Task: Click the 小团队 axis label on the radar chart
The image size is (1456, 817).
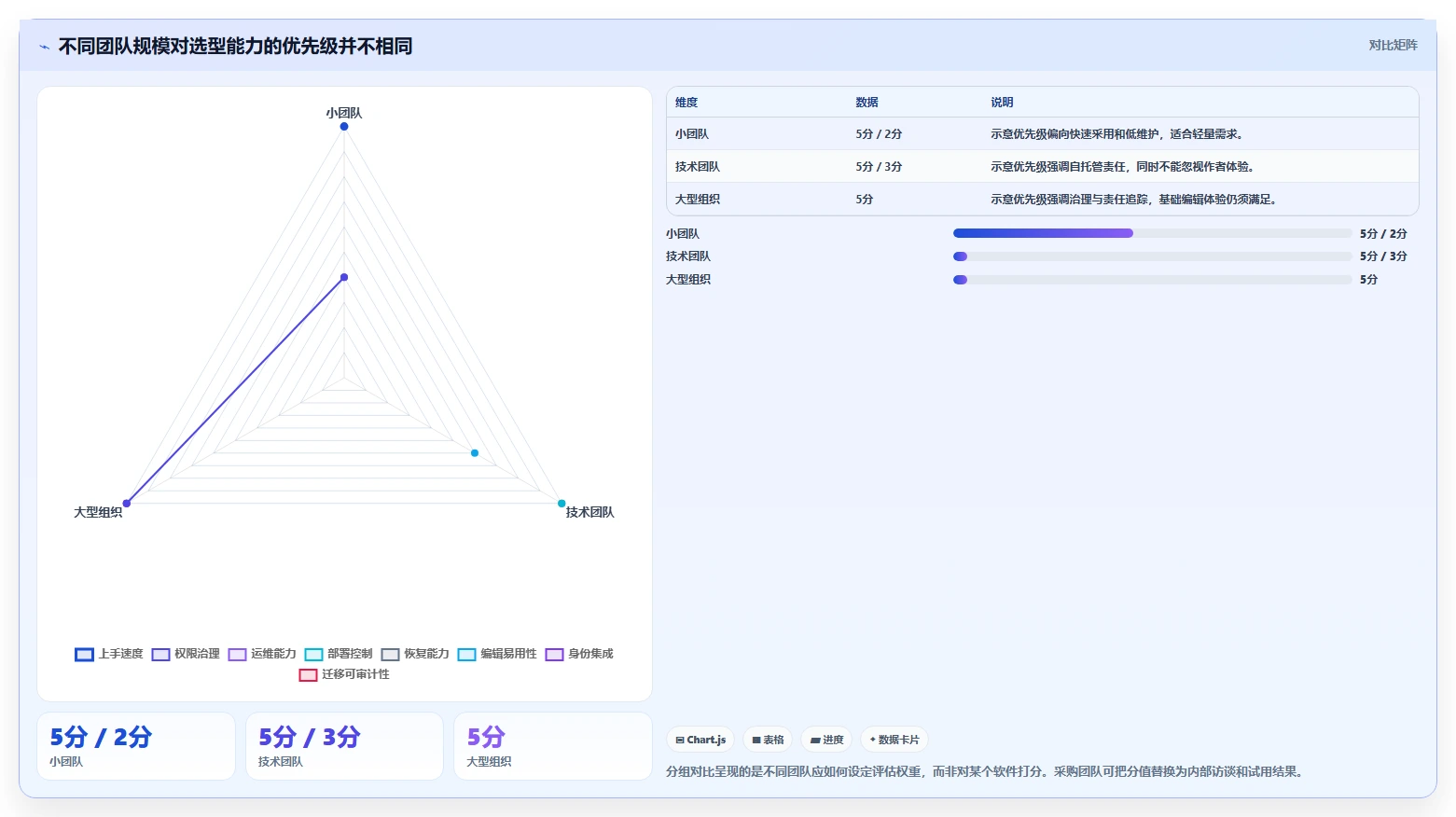Action: (344, 113)
